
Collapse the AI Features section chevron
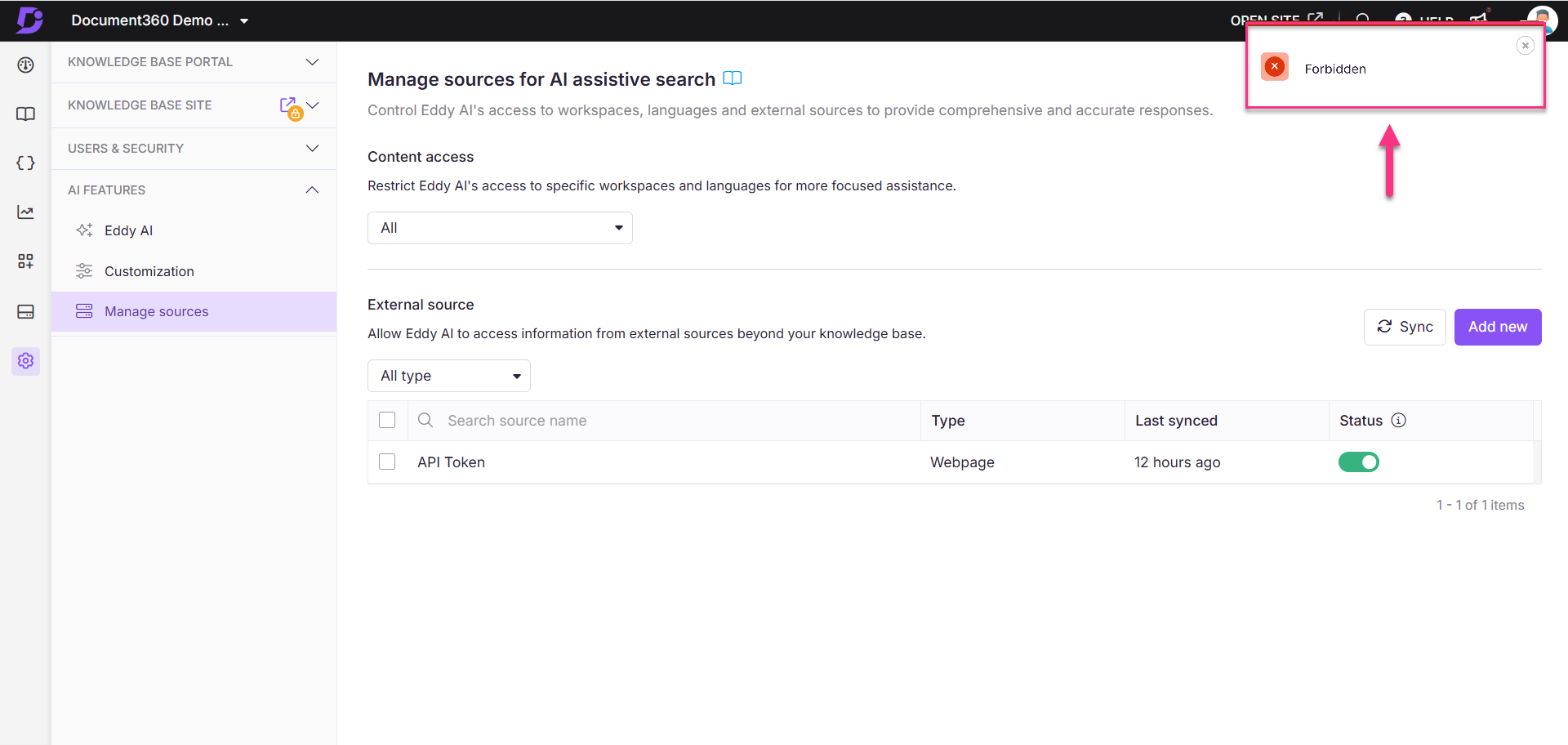pyautogui.click(x=312, y=190)
